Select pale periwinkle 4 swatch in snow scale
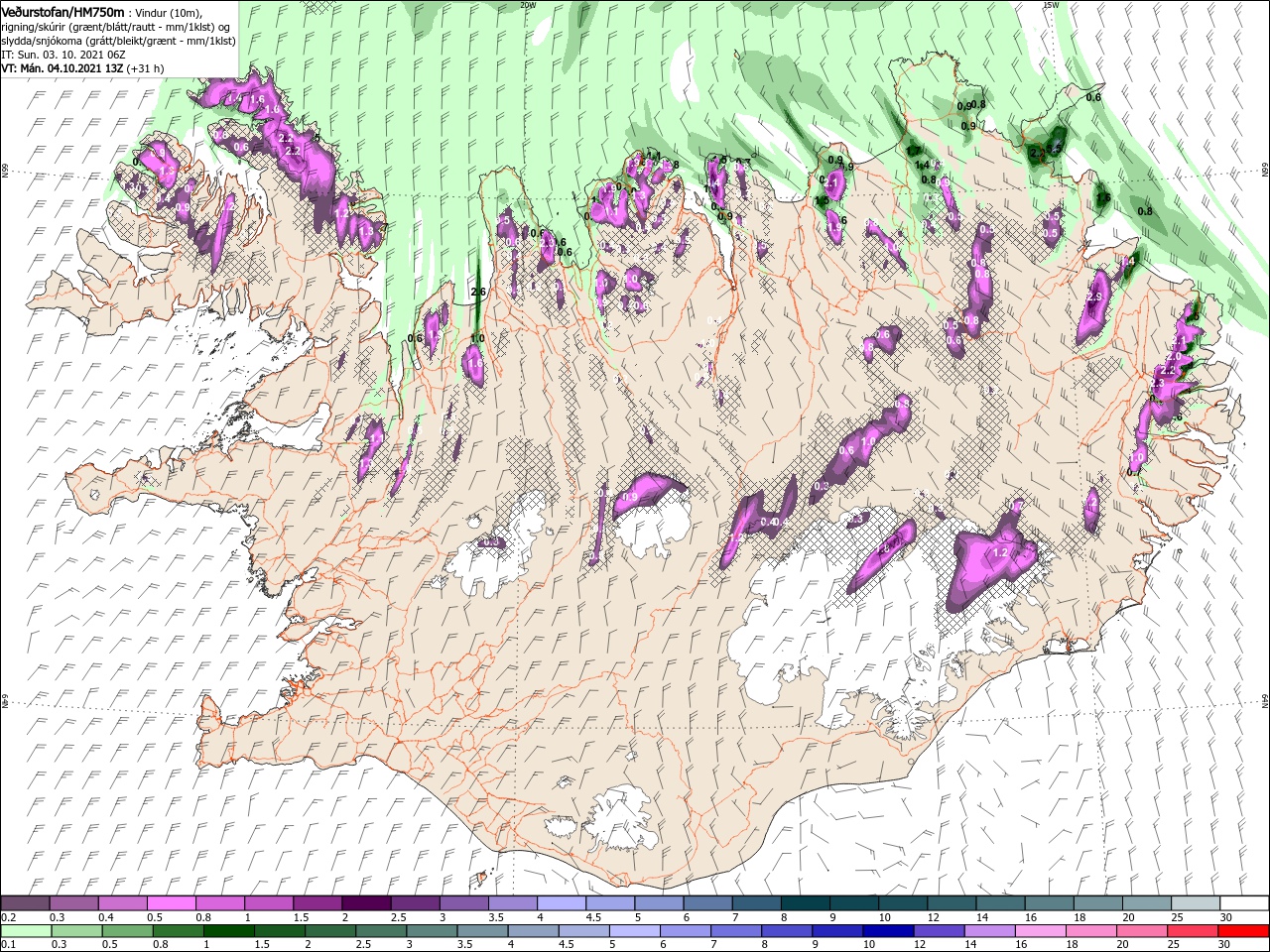 tap(560, 903)
